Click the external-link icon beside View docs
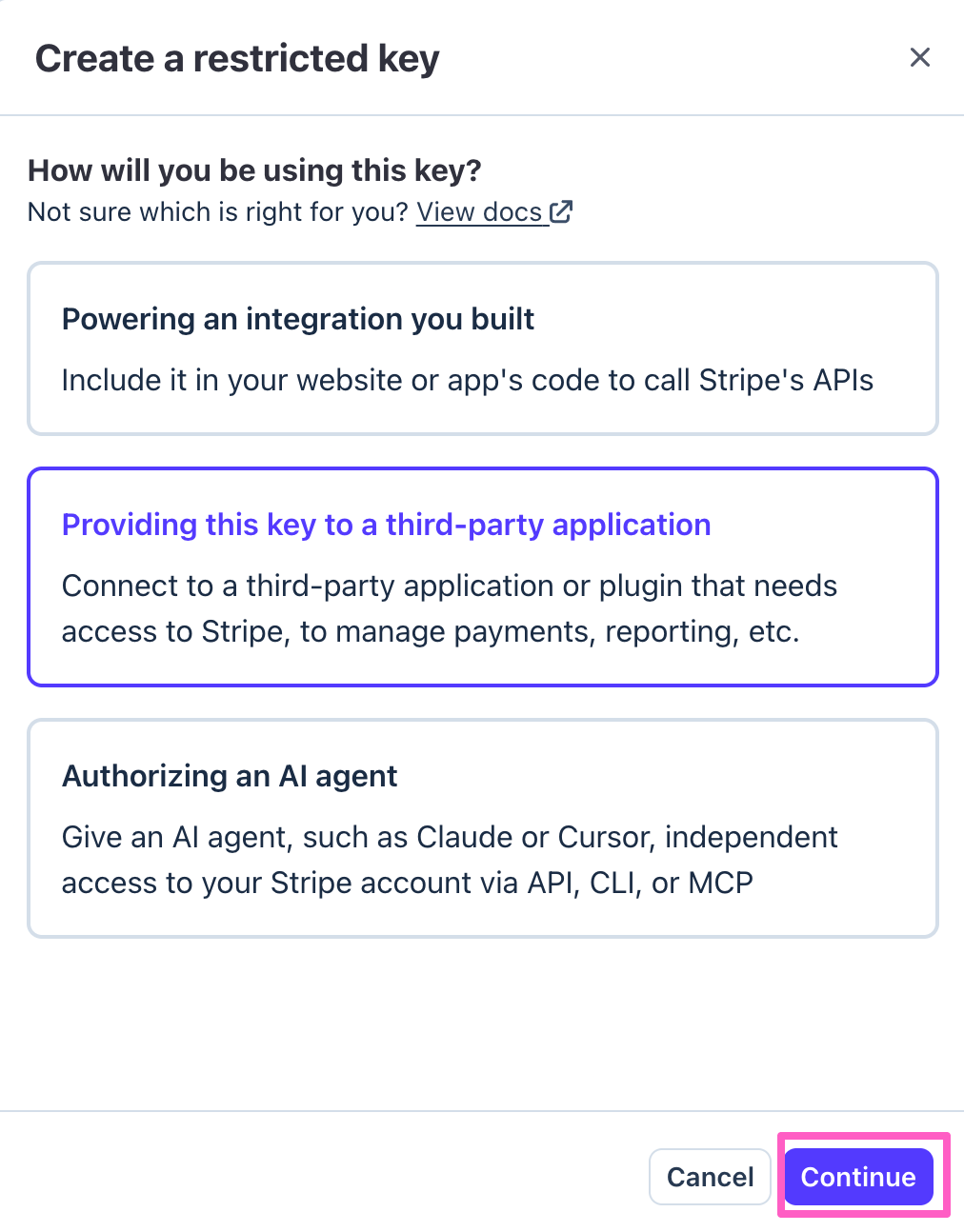Image resolution: width=964 pixels, height=1232 pixels. tap(561, 211)
